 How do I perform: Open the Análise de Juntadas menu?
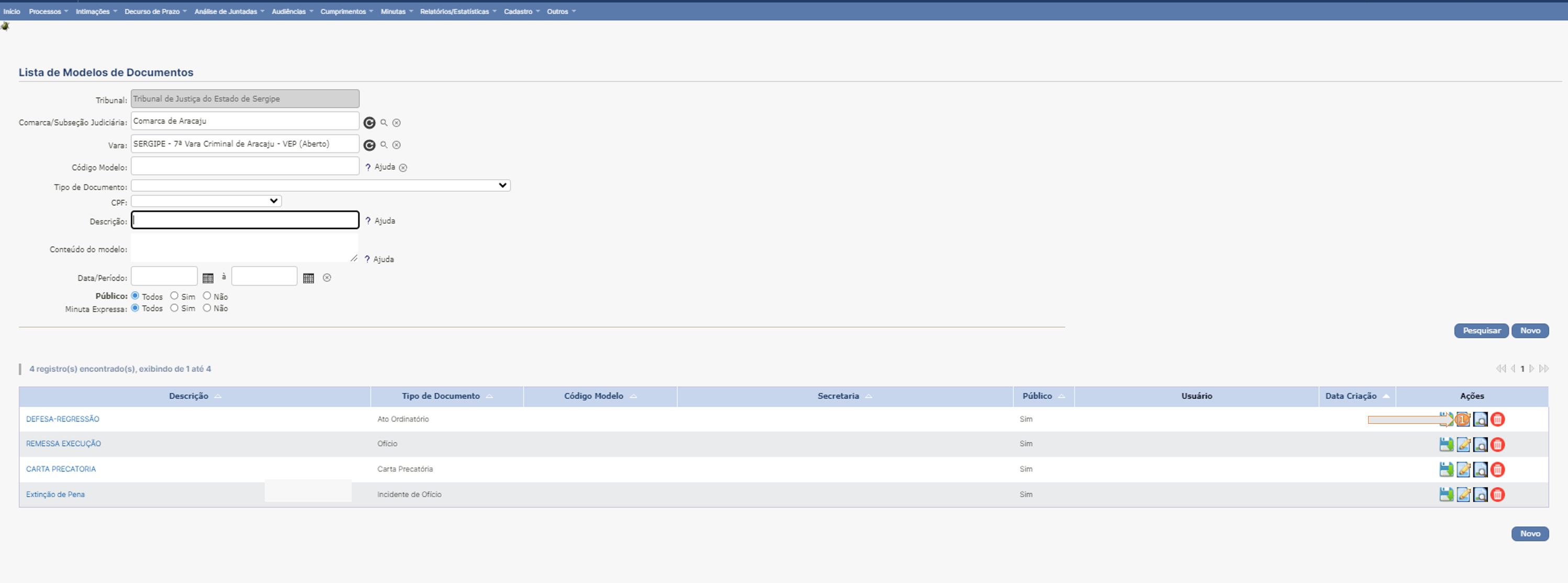pos(229,12)
